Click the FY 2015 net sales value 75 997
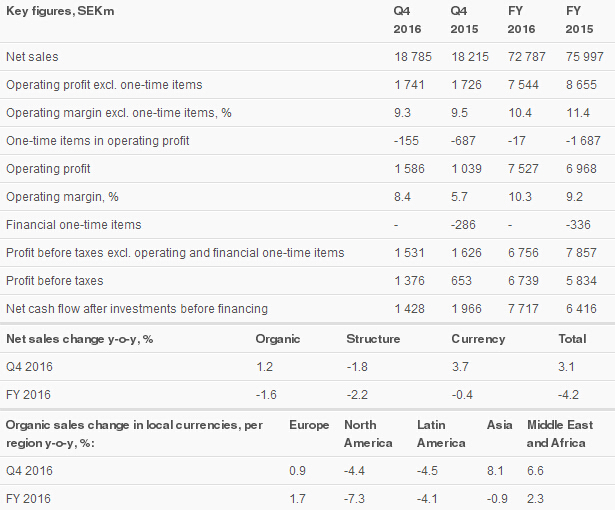615x510 pixels. pos(585,57)
